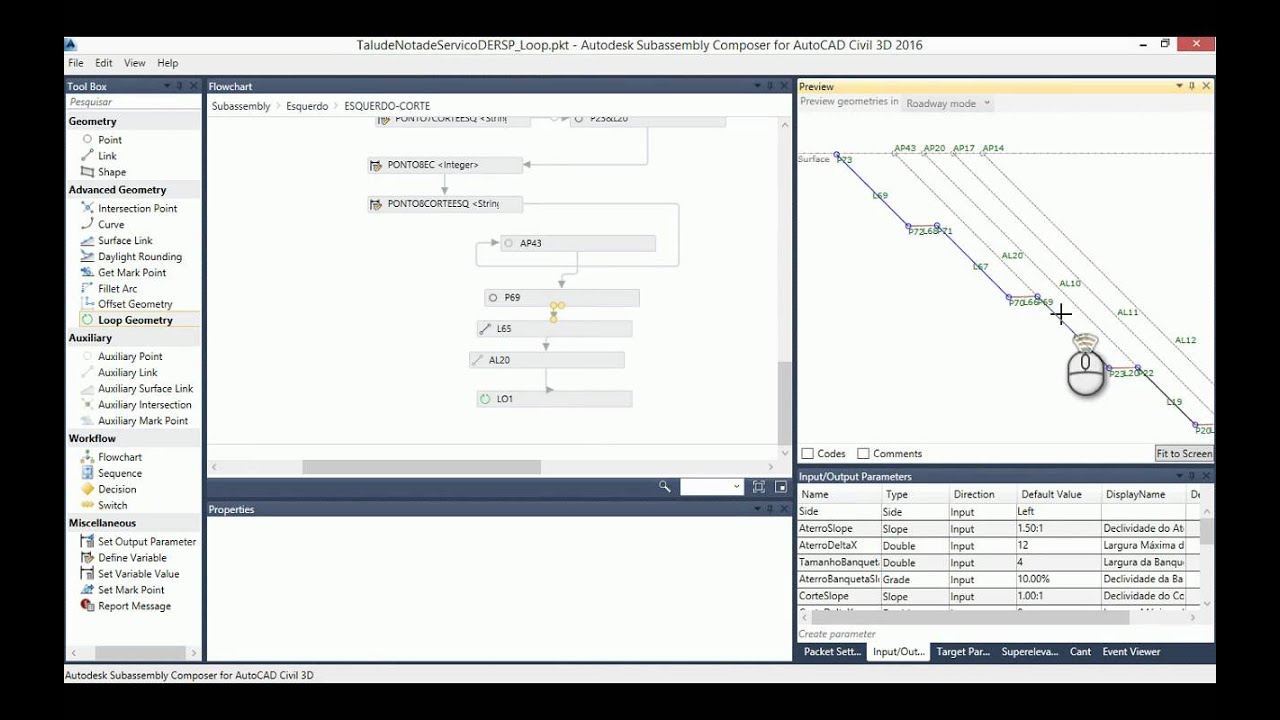
Task: Select the AL20 auxiliary link node
Action: [547, 360]
